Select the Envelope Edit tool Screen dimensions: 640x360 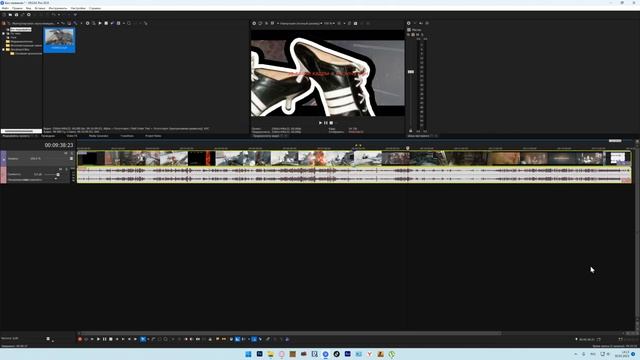[153, 339]
